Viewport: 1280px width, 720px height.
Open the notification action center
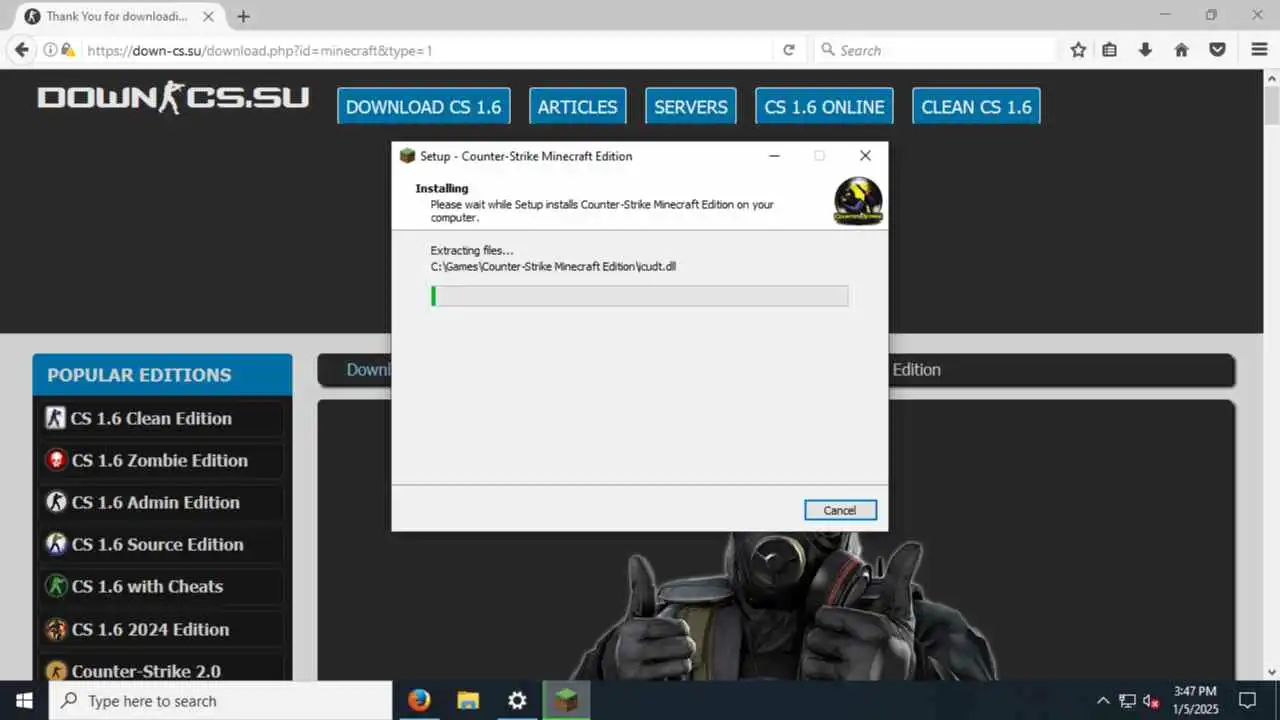tap(1247, 700)
